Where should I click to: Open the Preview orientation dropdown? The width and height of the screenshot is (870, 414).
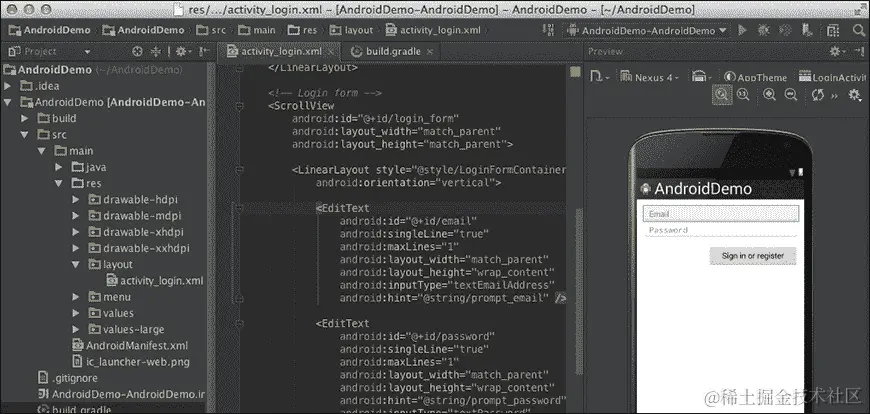point(702,77)
